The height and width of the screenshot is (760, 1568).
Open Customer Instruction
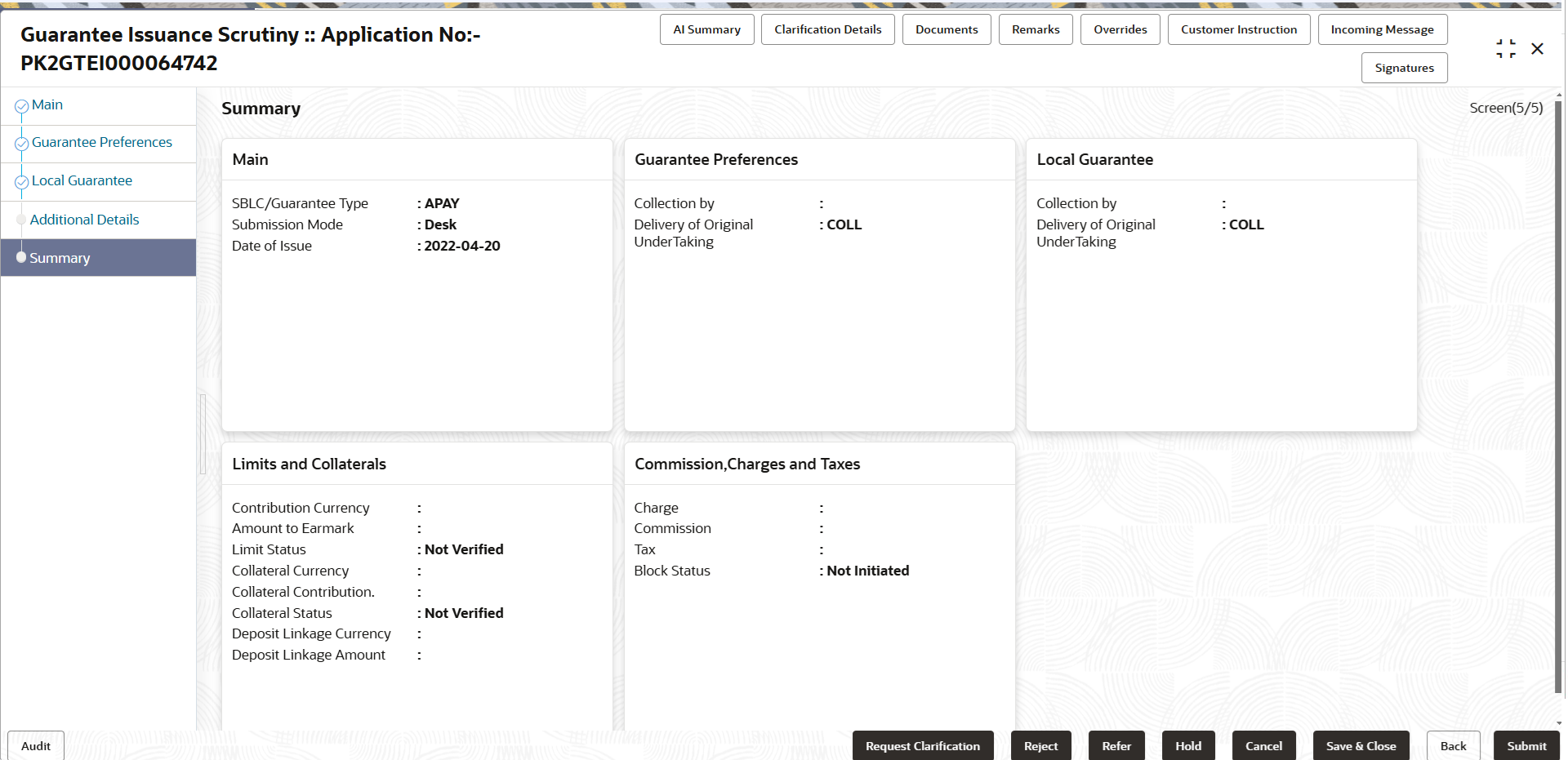pyautogui.click(x=1238, y=29)
